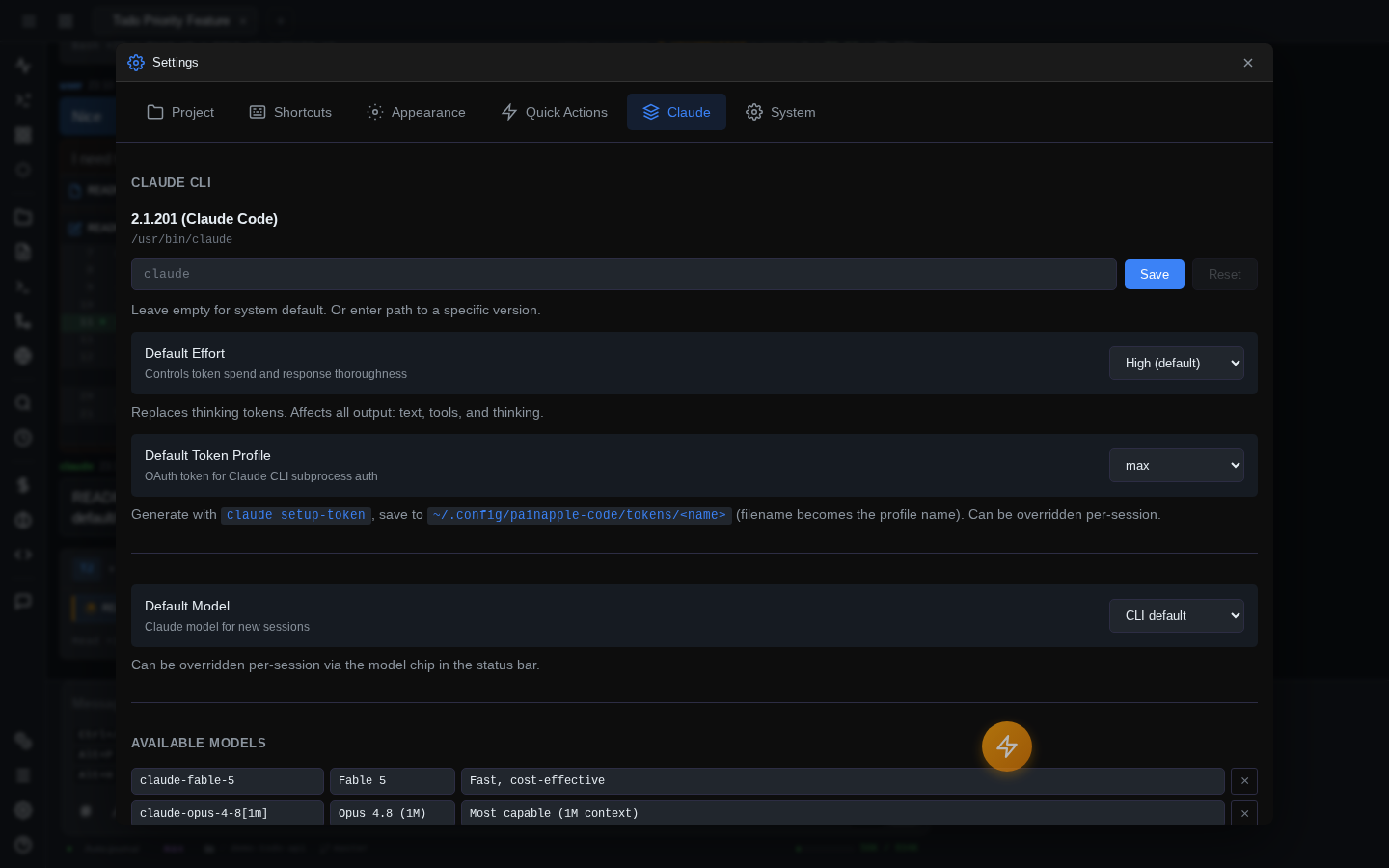Edit the claude-fable-5 model ID field
This screenshot has height=868, width=1389.
(x=228, y=781)
